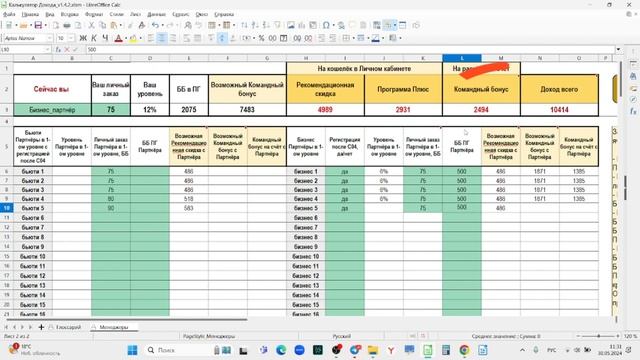The width and height of the screenshot is (640, 360).
Task: Click the Copy icon
Action: [102, 25]
